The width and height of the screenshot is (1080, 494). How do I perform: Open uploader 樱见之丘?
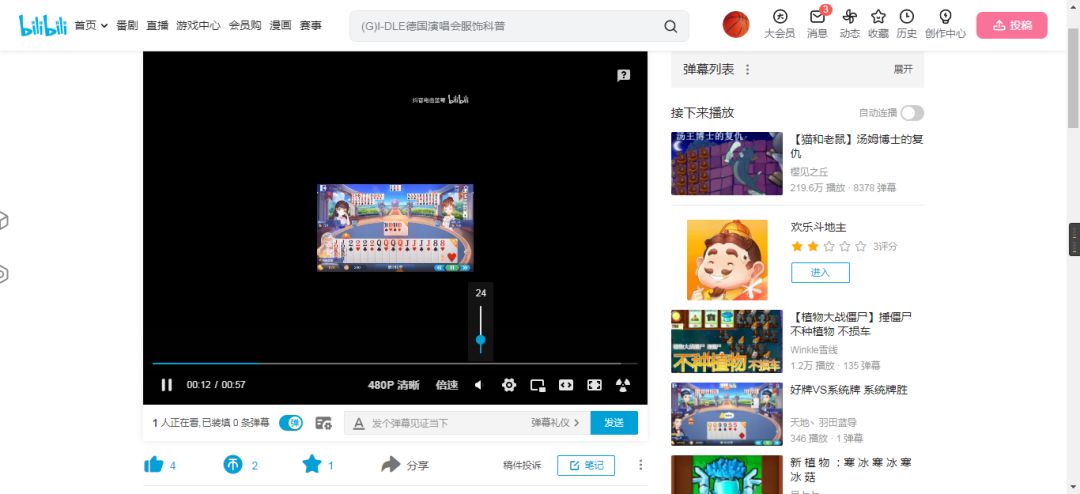pos(809,172)
